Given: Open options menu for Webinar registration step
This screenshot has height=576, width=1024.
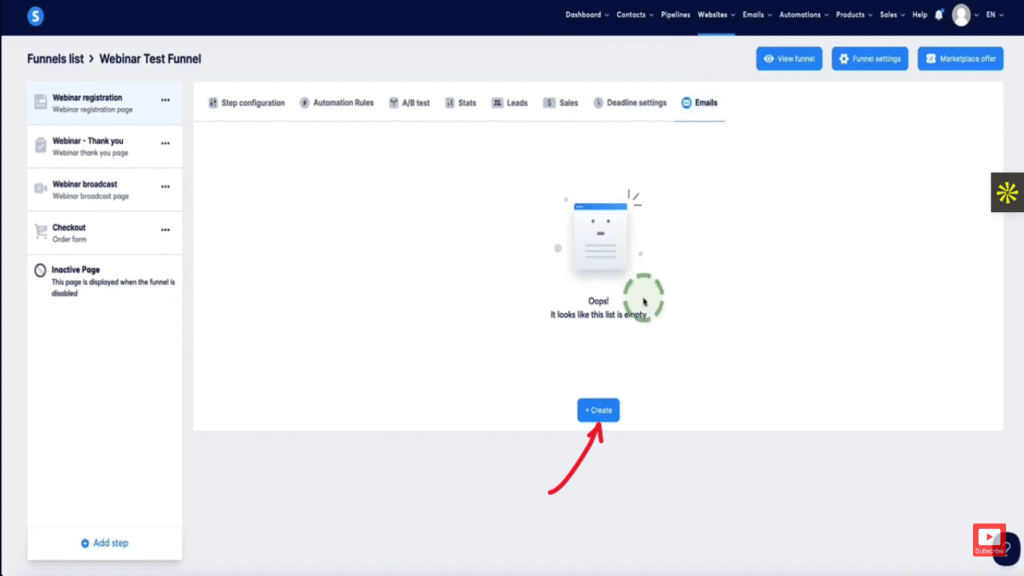Looking at the screenshot, I should pyautogui.click(x=165, y=100).
